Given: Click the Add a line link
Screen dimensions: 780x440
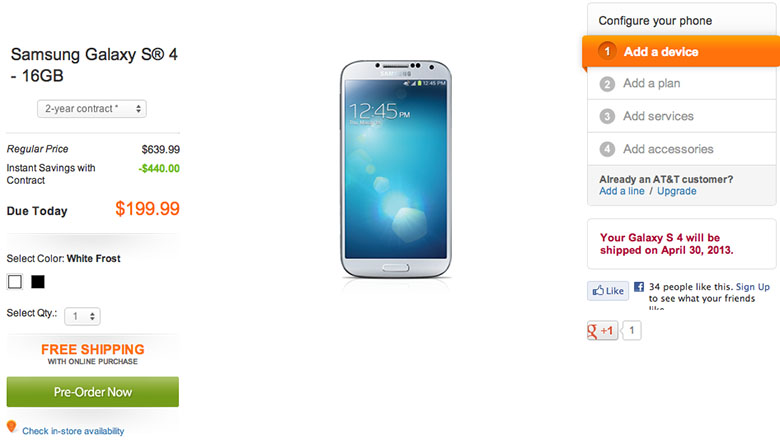Looking at the screenshot, I should (x=622, y=191).
